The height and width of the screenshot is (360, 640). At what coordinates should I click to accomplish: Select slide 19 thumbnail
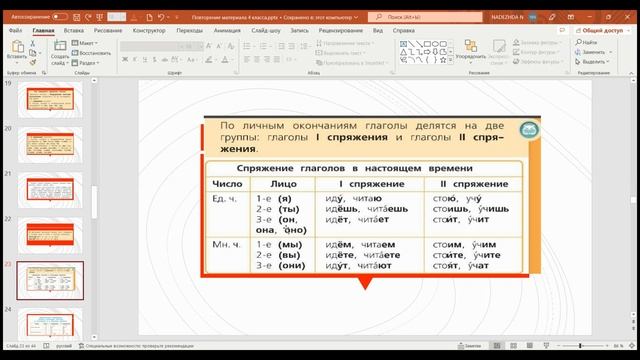(x=50, y=100)
